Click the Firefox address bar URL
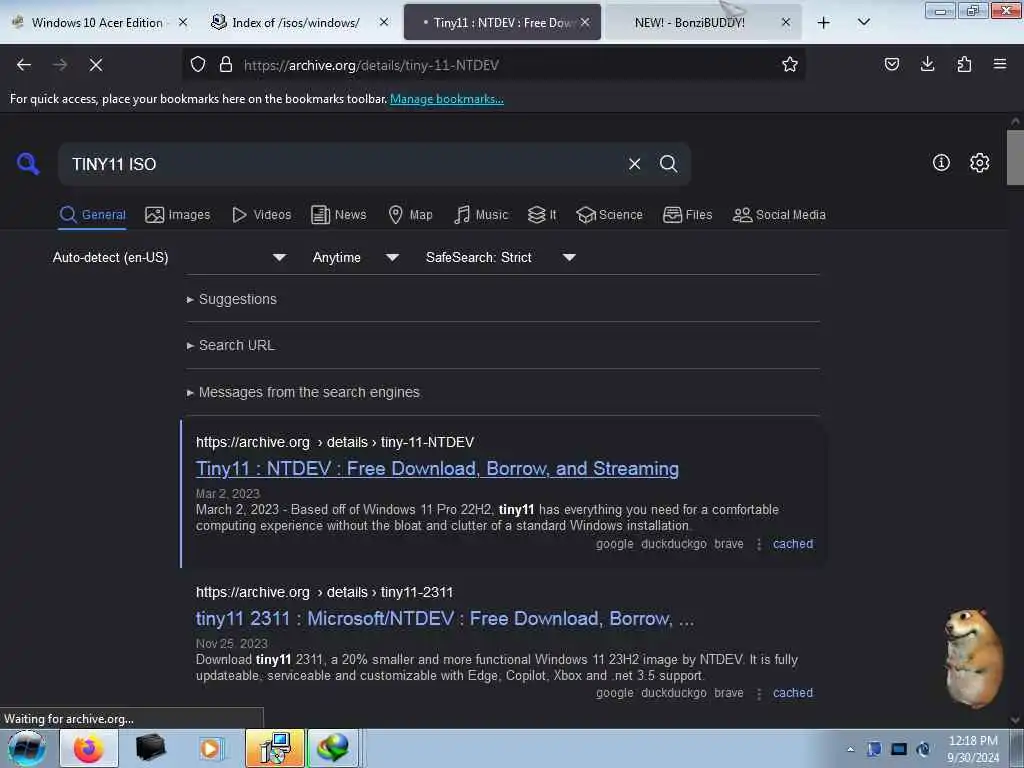 click(371, 65)
